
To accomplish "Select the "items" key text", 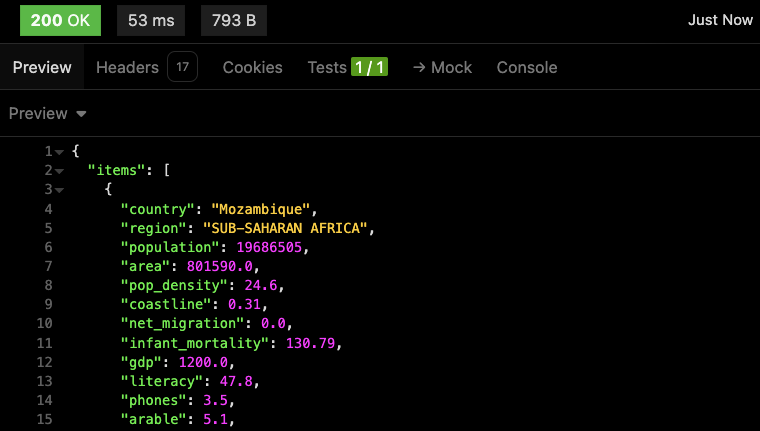I will pyautogui.click(x=116, y=170).
